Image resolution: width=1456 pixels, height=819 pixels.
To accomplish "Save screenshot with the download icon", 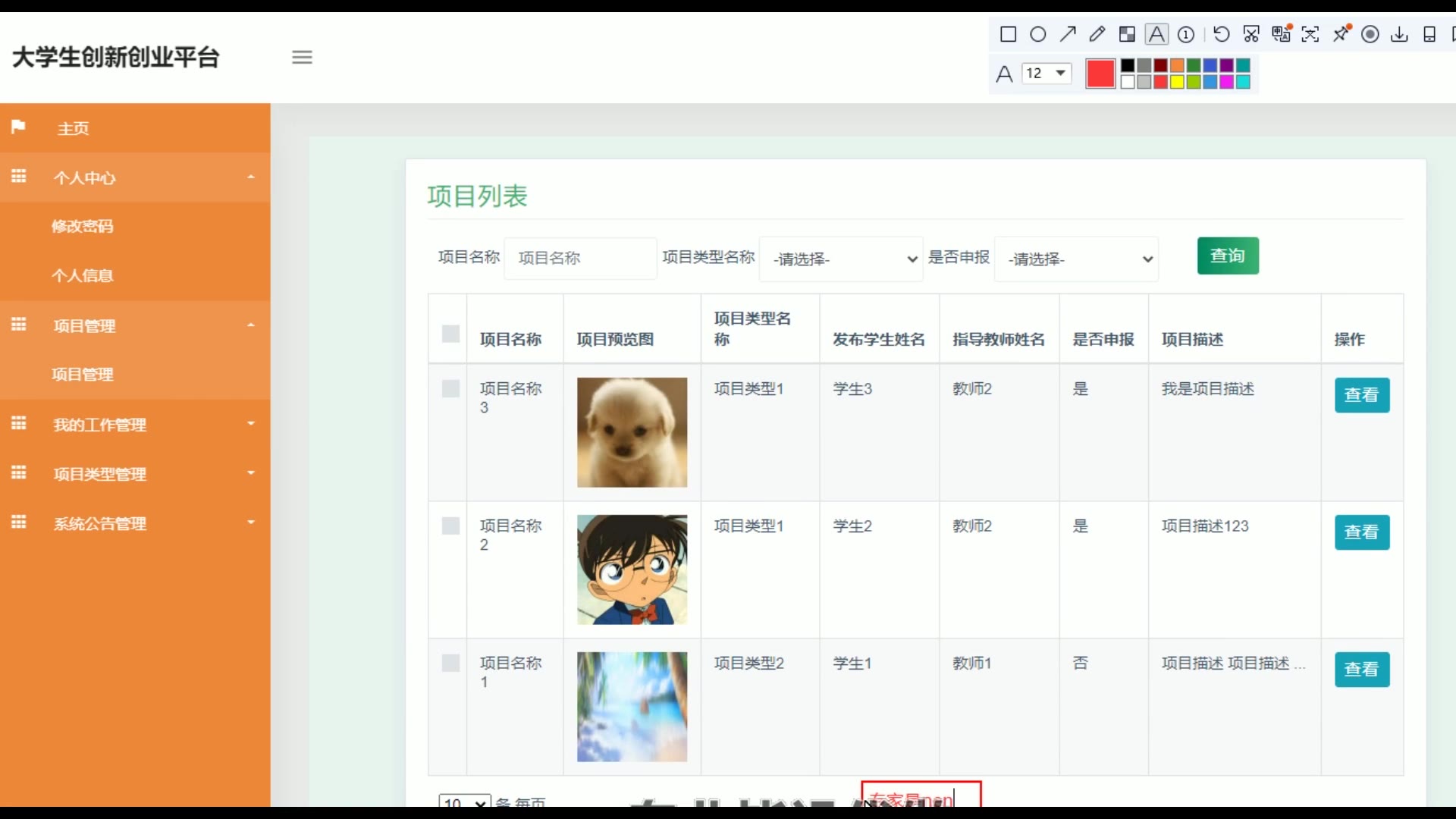I will [1400, 34].
